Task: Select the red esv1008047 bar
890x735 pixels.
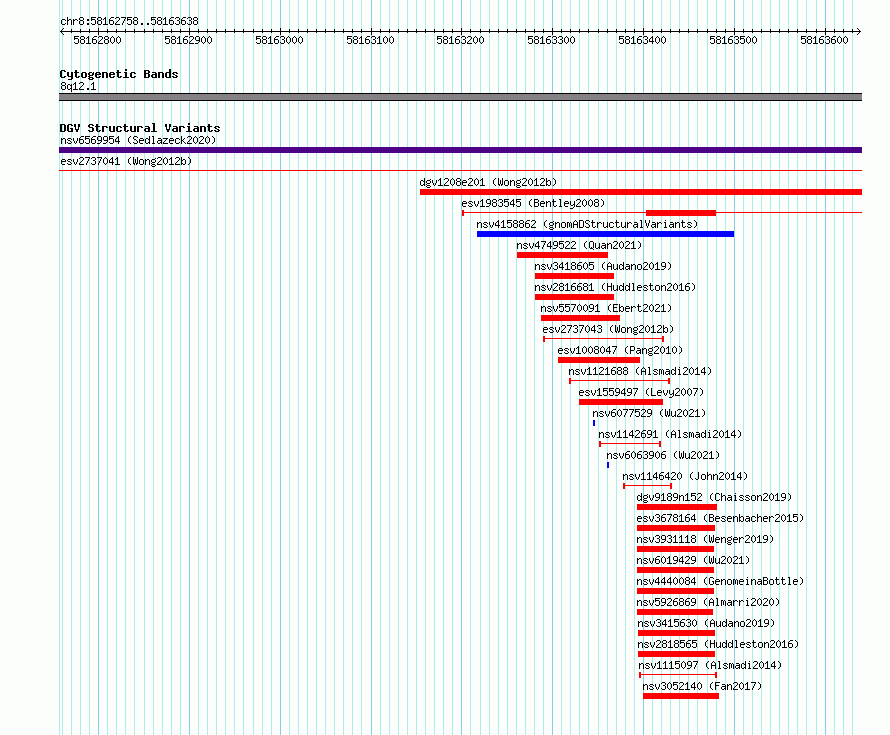Action: tap(599, 360)
